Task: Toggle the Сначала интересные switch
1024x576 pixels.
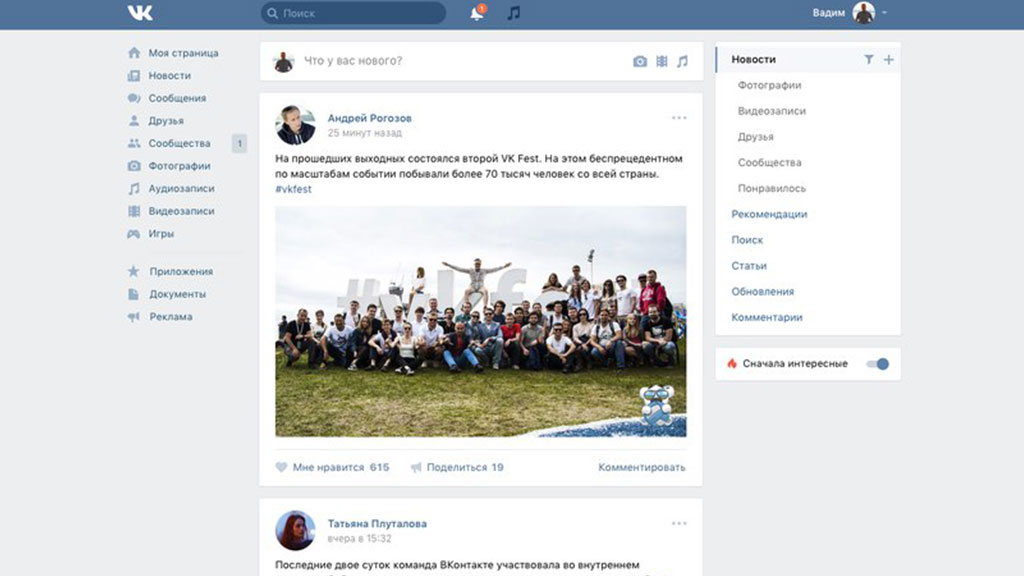Action: pyautogui.click(x=877, y=364)
